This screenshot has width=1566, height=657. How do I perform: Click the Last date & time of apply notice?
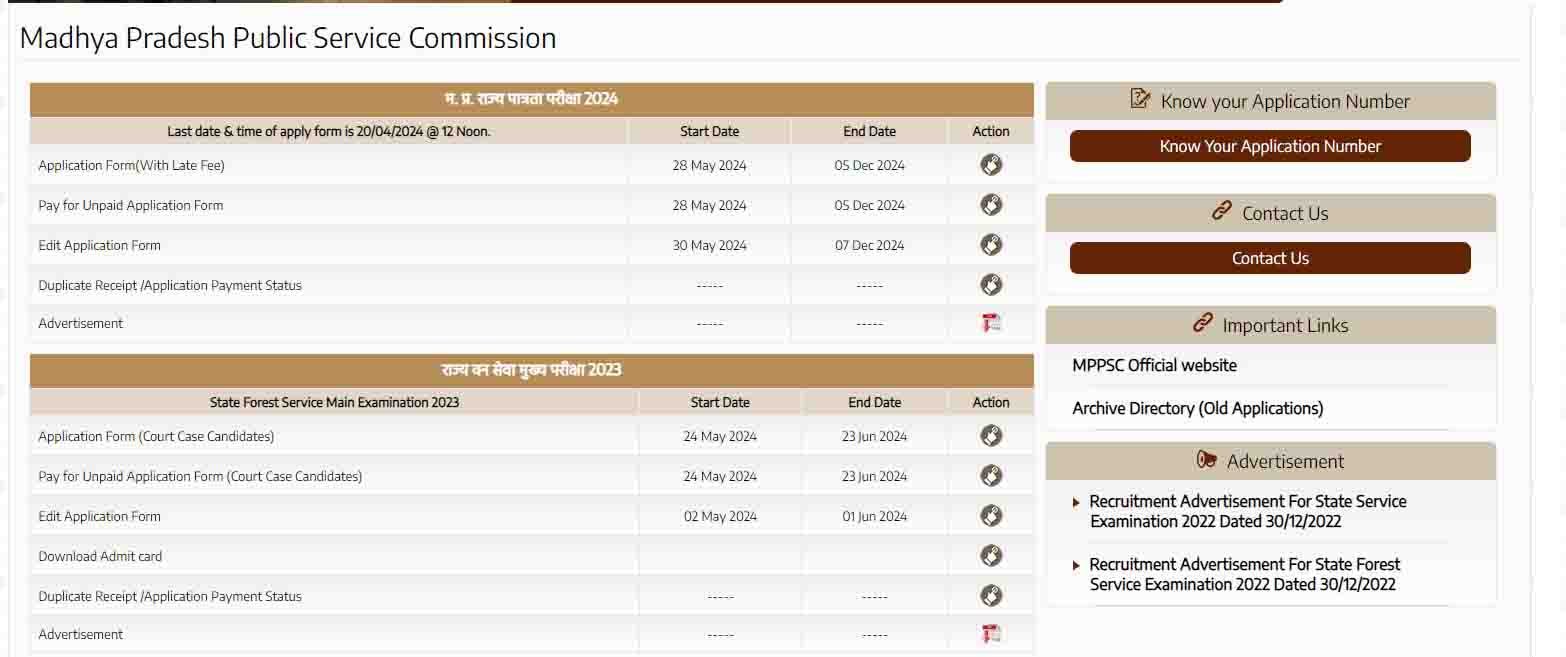(329, 132)
